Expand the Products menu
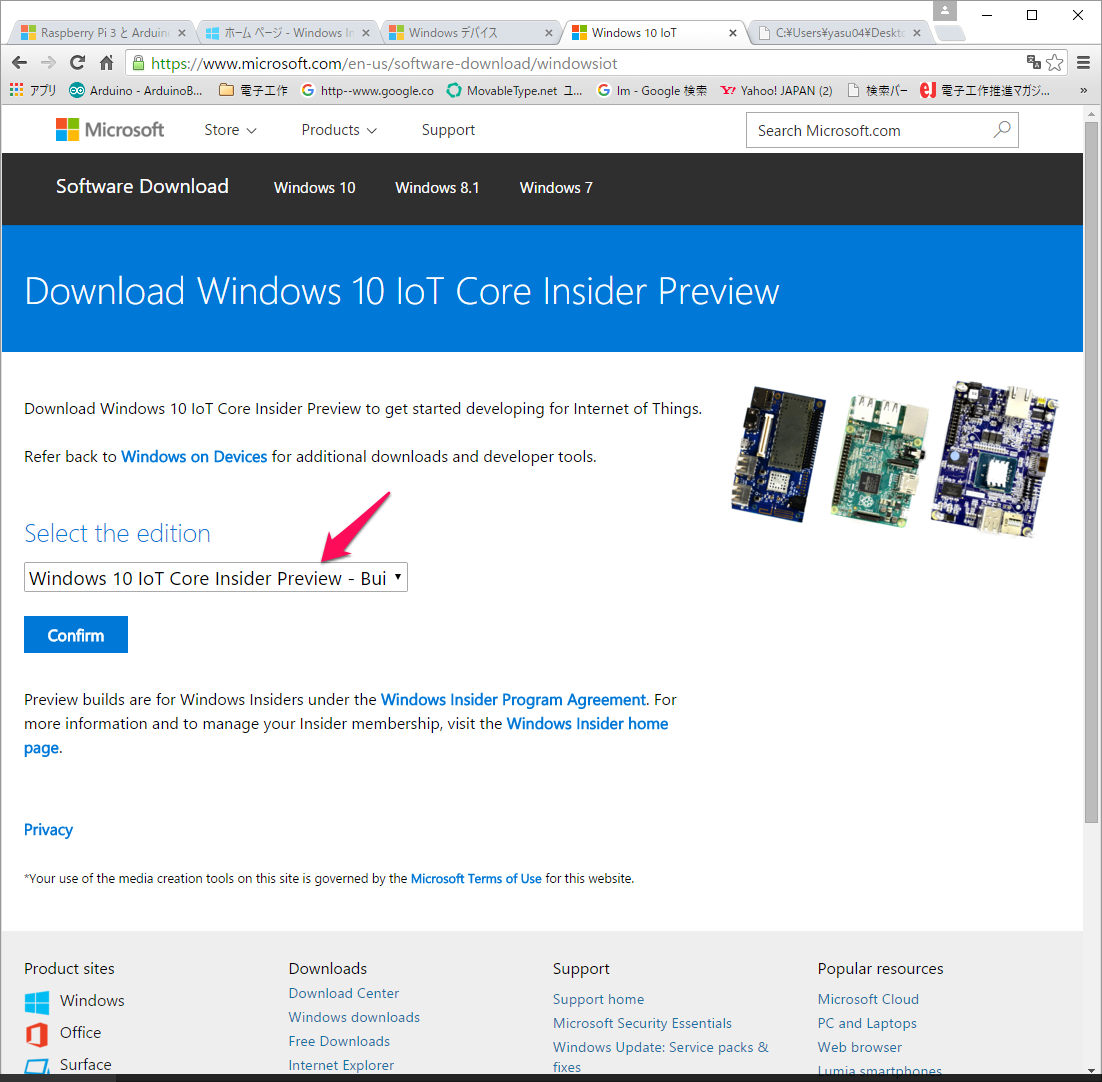Image resolution: width=1102 pixels, height=1082 pixels. (339, 130)
